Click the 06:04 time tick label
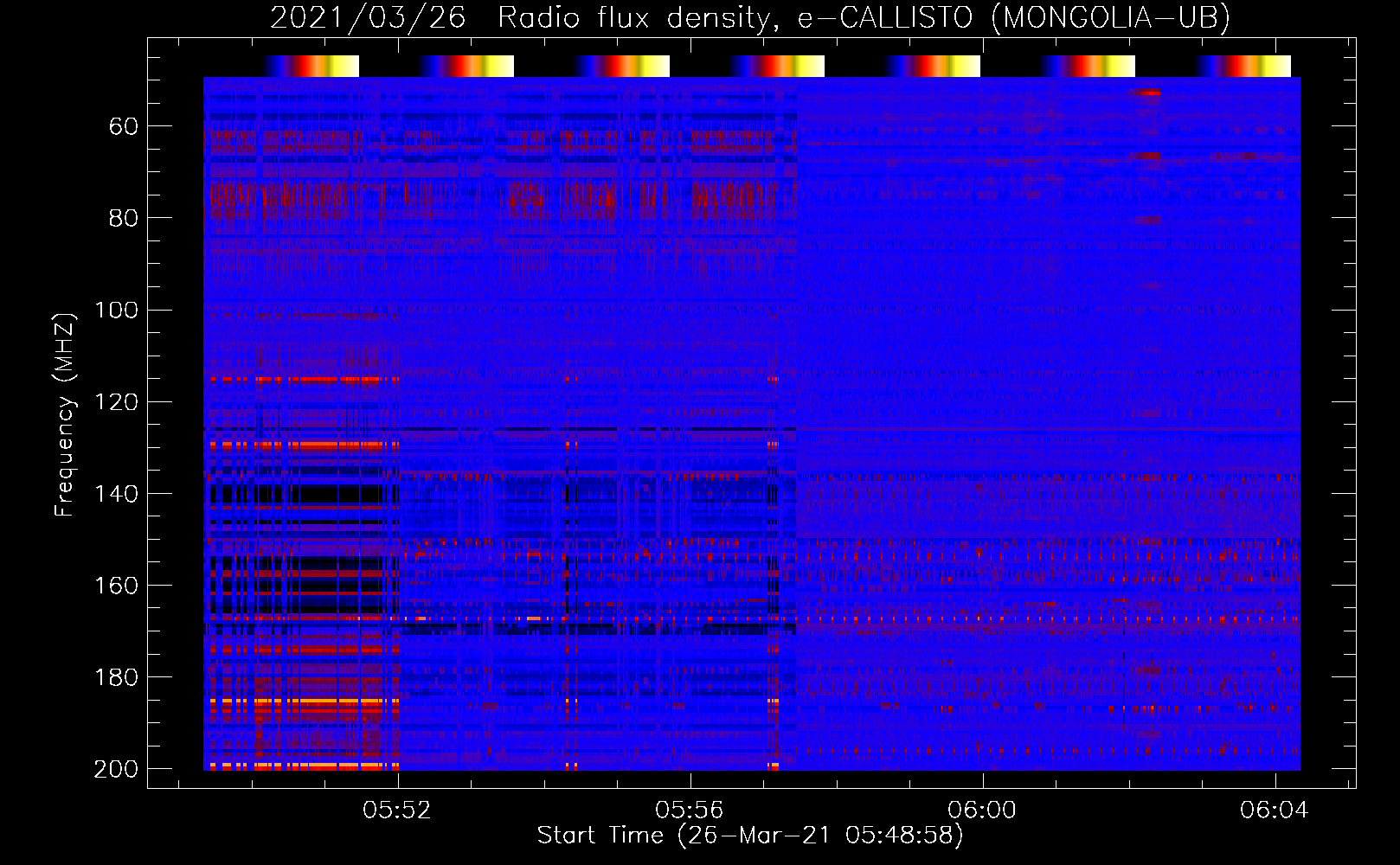 pos(1275,811)
